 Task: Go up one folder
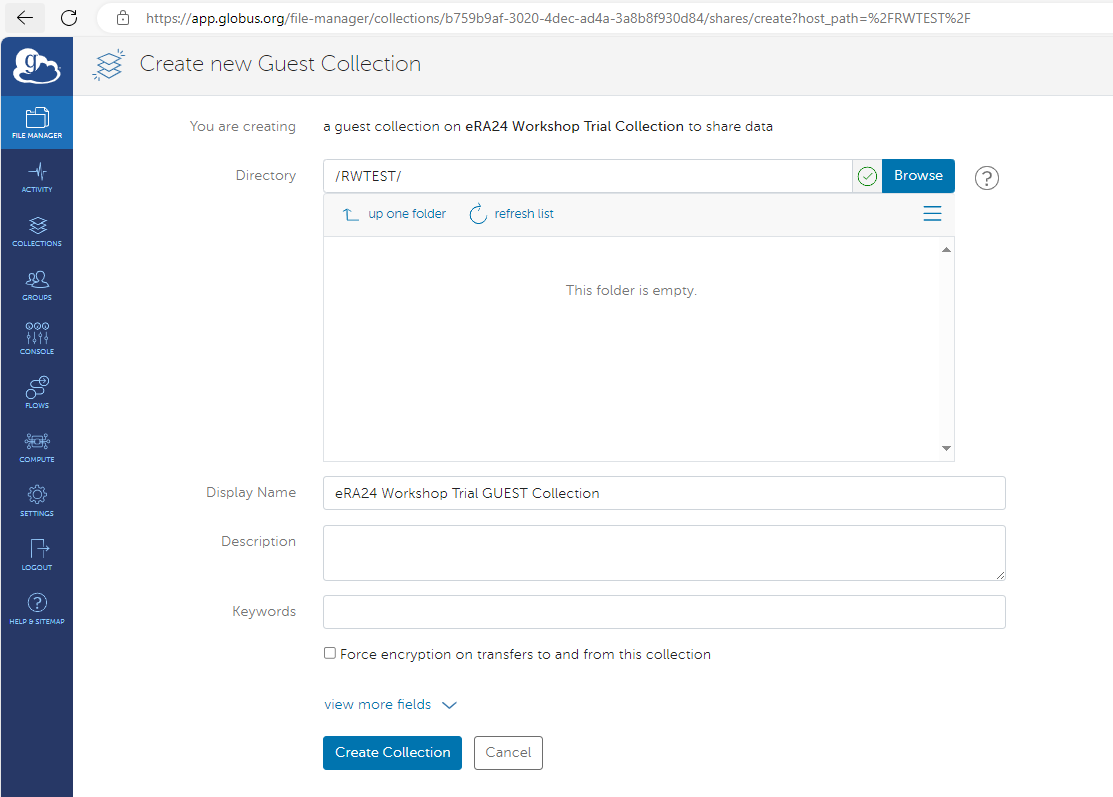(394, 214)
